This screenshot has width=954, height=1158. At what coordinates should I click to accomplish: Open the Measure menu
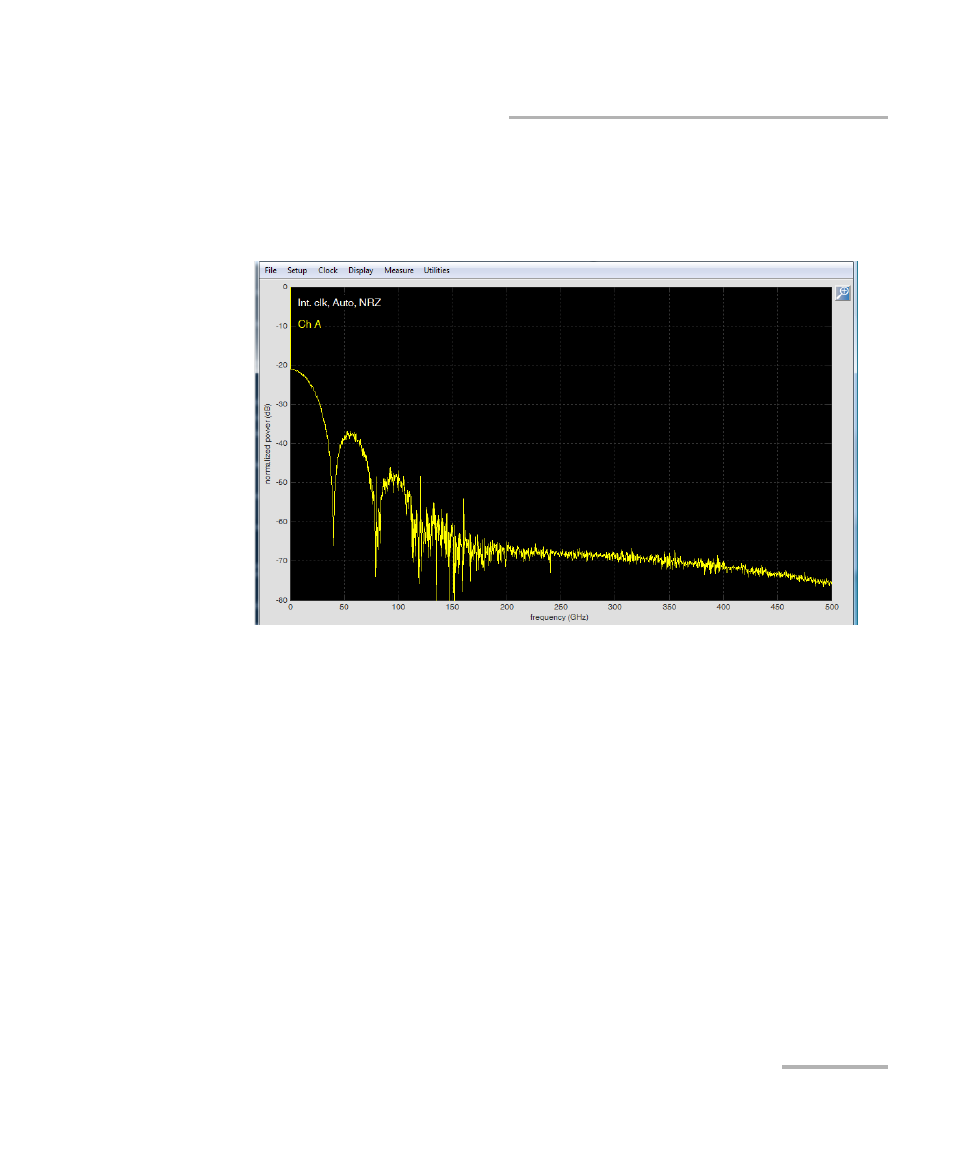point(399,270)
